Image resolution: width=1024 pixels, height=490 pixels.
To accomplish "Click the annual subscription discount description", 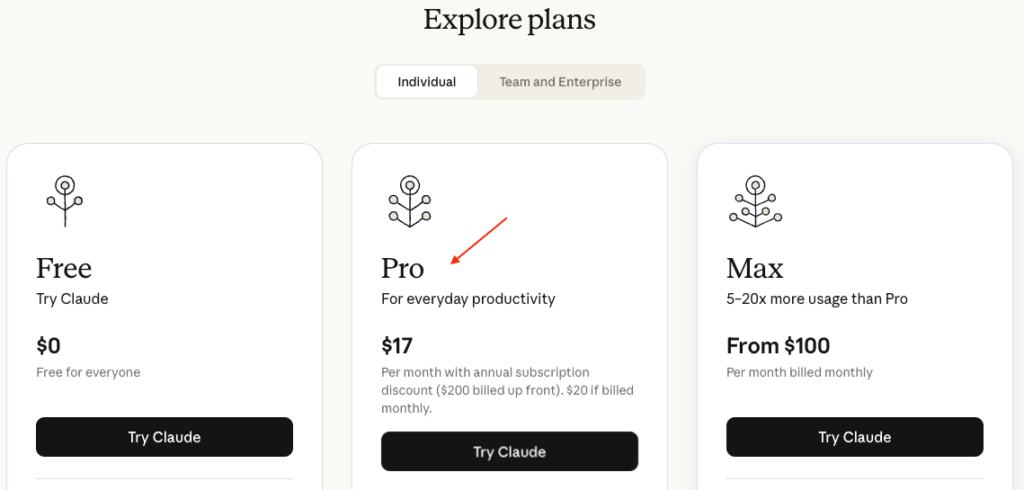I will click(507, 390).
